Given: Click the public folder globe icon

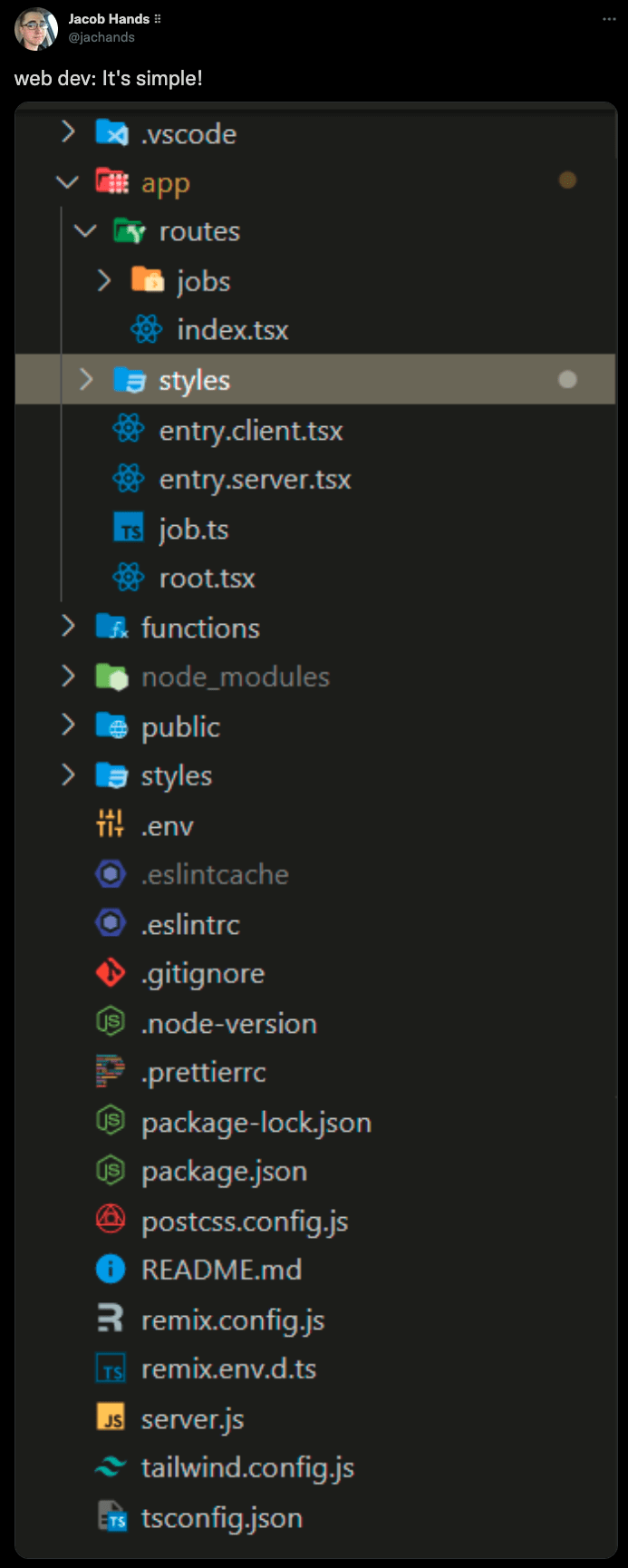Looking at the screenshot, I should [x=111, y=726].
